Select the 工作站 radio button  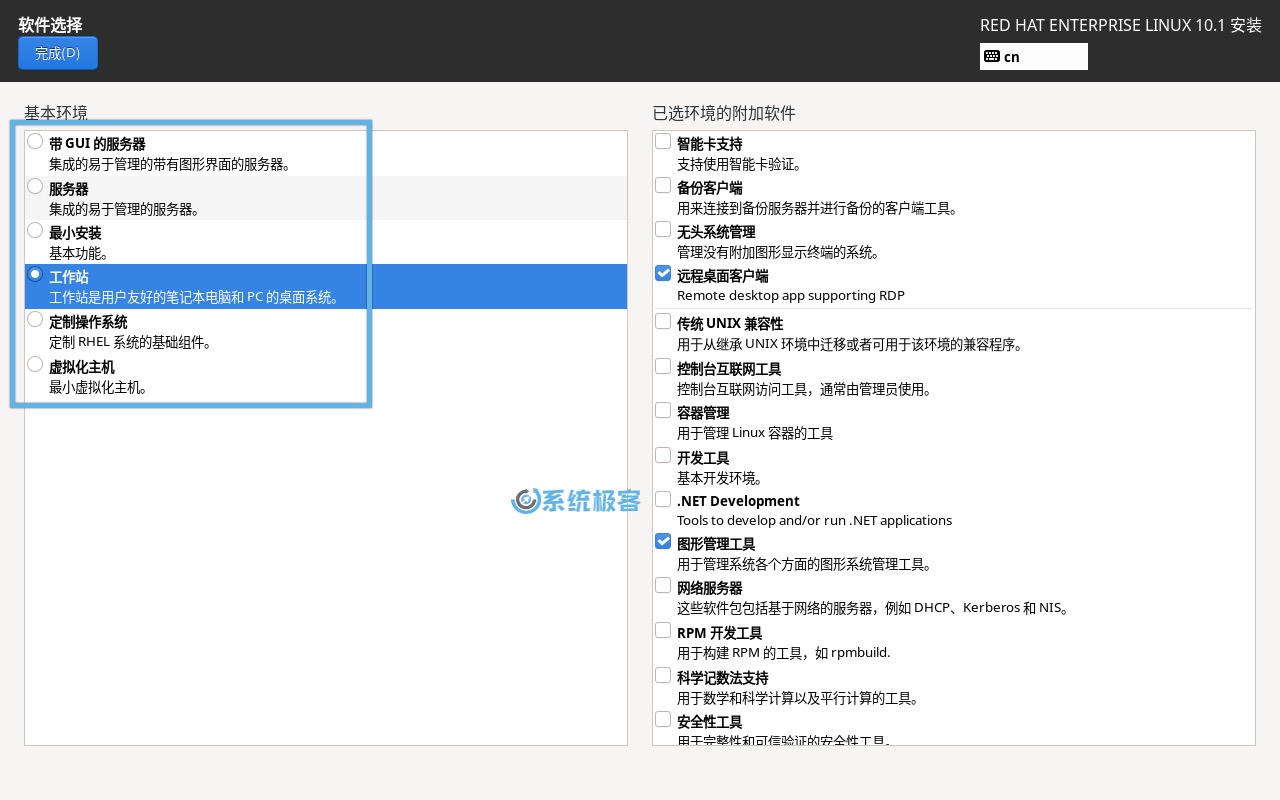(35, 274)
